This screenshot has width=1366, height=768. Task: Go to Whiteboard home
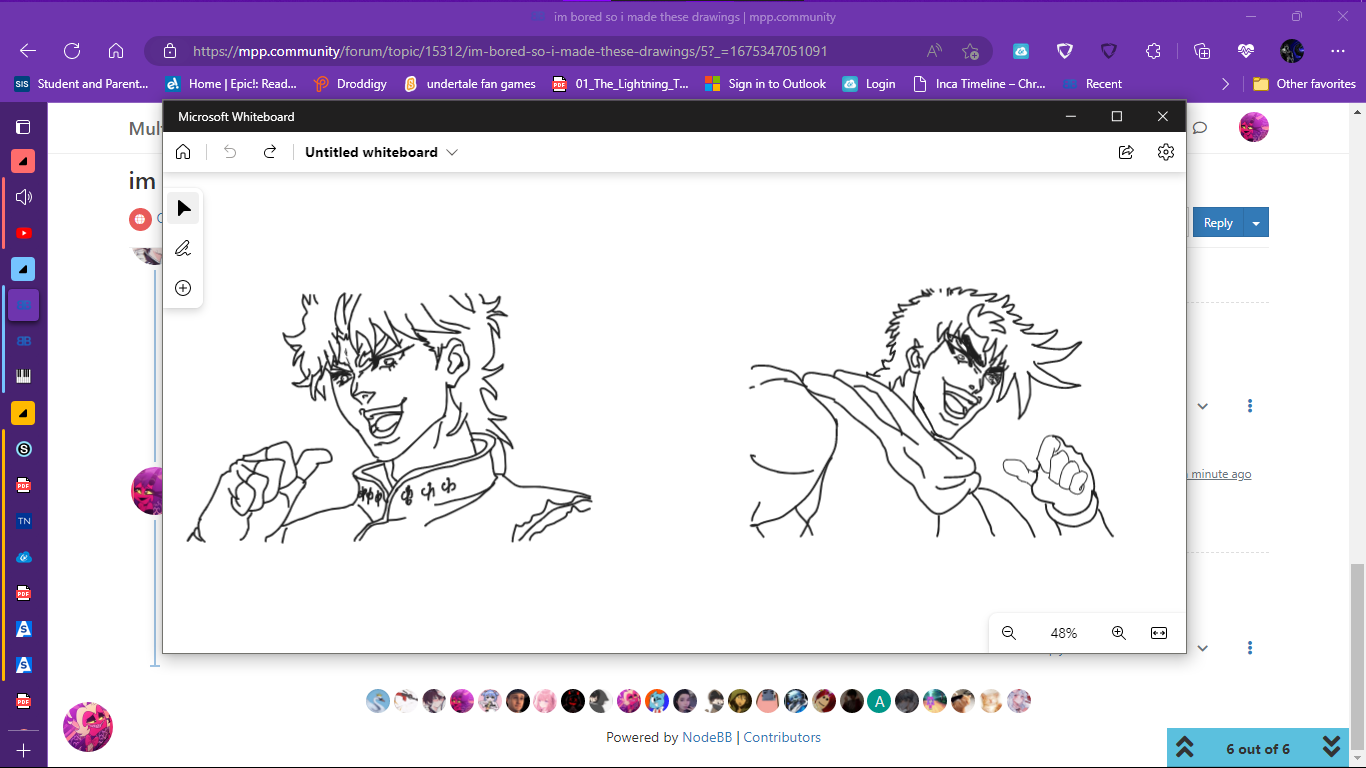183,152
